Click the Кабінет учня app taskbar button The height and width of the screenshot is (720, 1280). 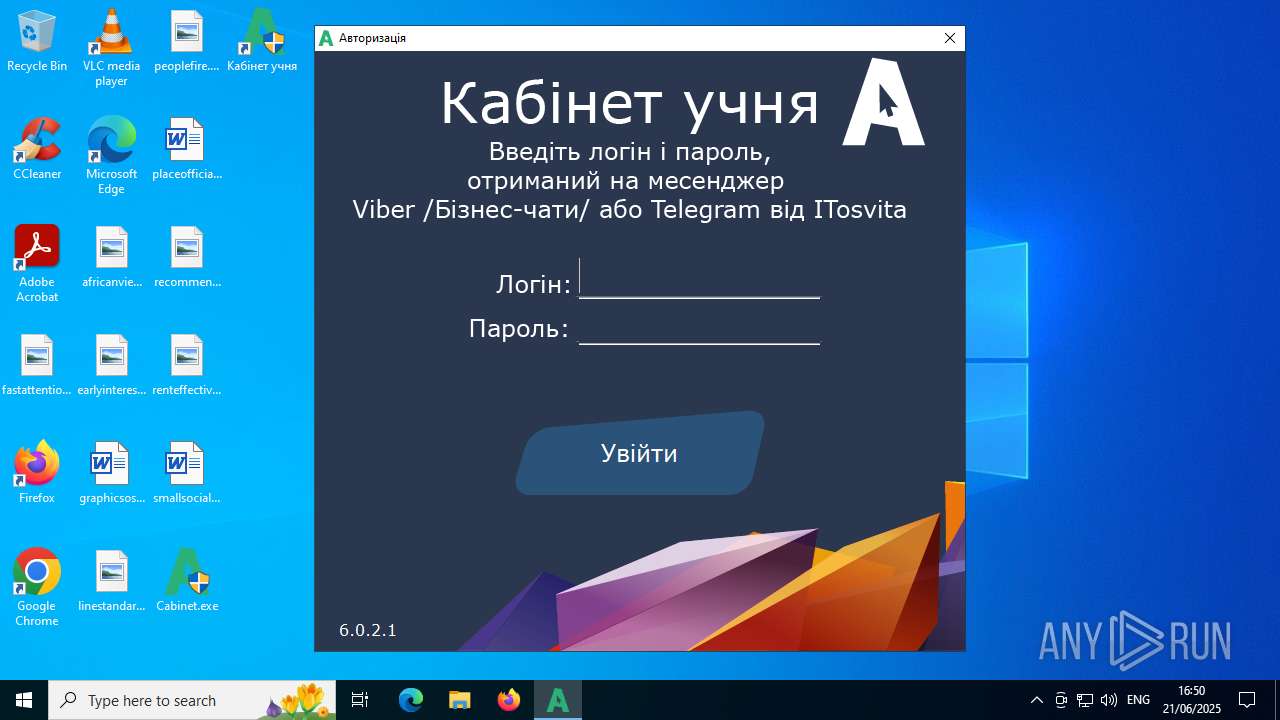[x=557, y=700]
